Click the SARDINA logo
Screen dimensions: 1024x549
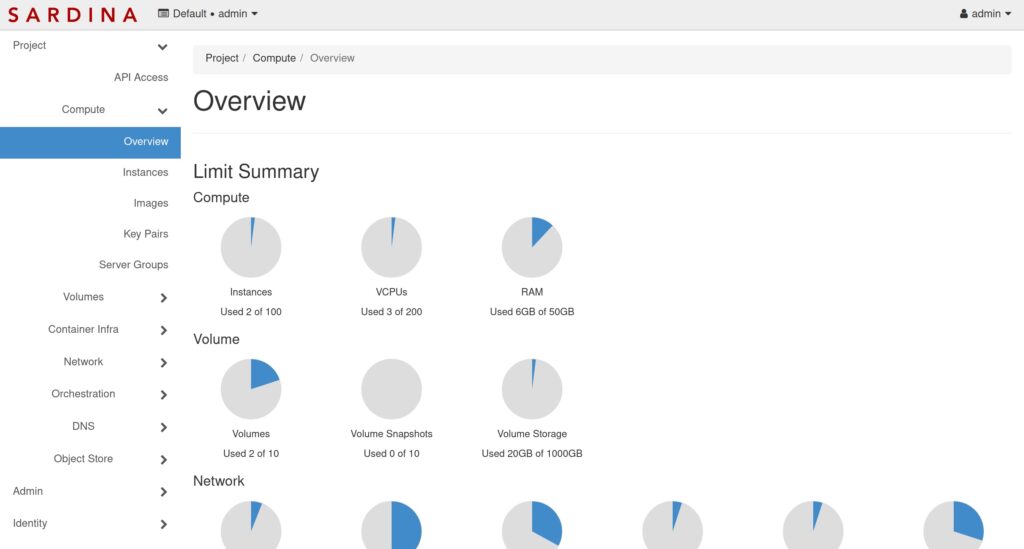point(72,14)
